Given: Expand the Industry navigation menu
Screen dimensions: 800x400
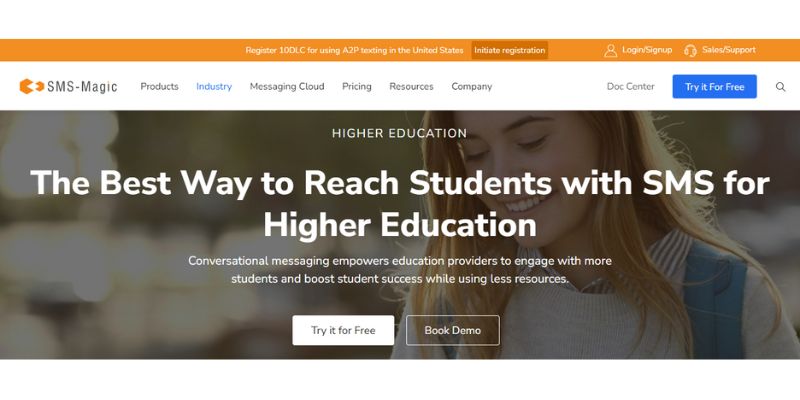Looking at the screenshot, I should pyautogui.click(x=214, y=87).
